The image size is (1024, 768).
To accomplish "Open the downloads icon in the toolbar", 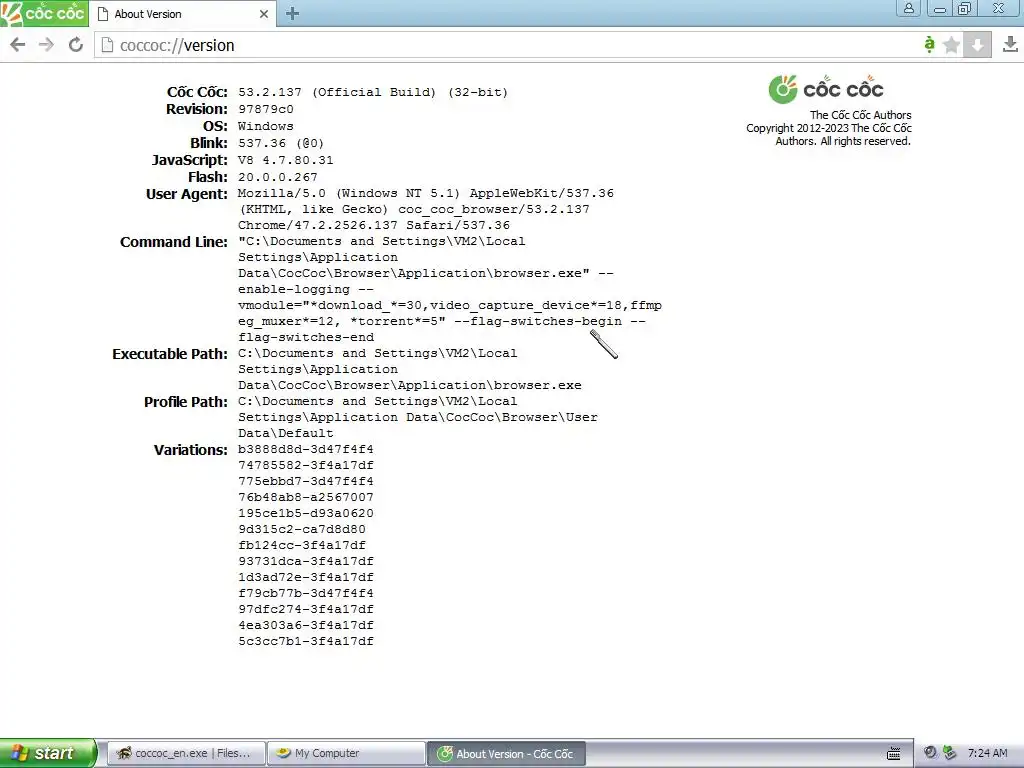I will (x=1010, y=44).
